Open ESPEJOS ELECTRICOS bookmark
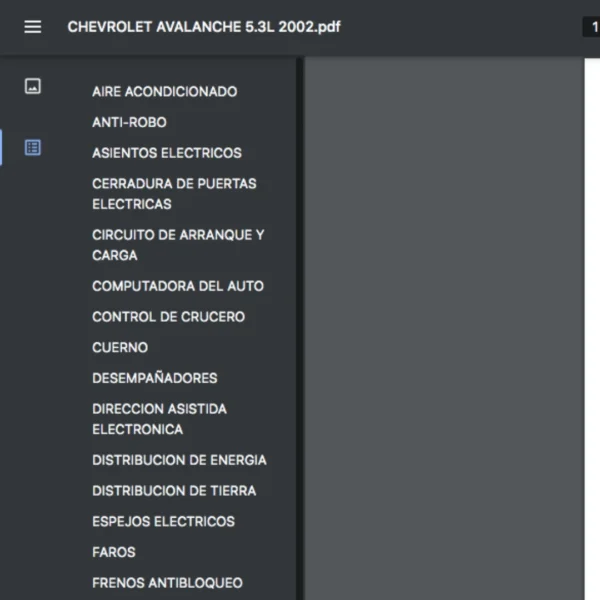 pos(163,522)
